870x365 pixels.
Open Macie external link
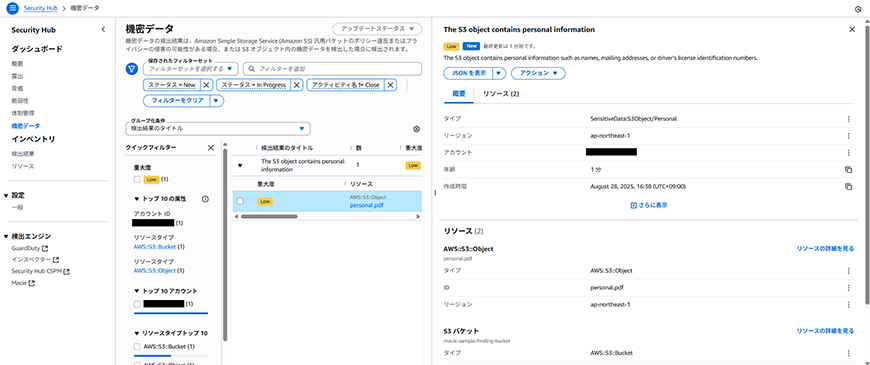23,283
